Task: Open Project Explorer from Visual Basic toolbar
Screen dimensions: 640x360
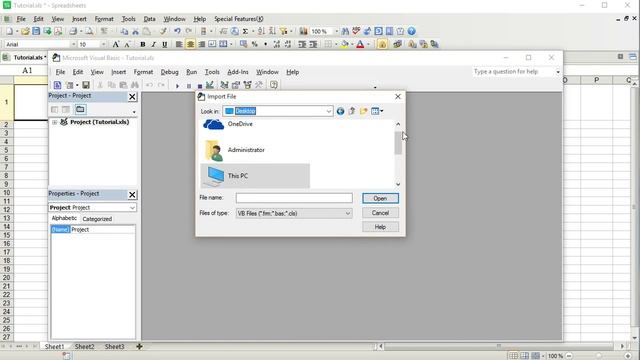Action: coord(224,85)
